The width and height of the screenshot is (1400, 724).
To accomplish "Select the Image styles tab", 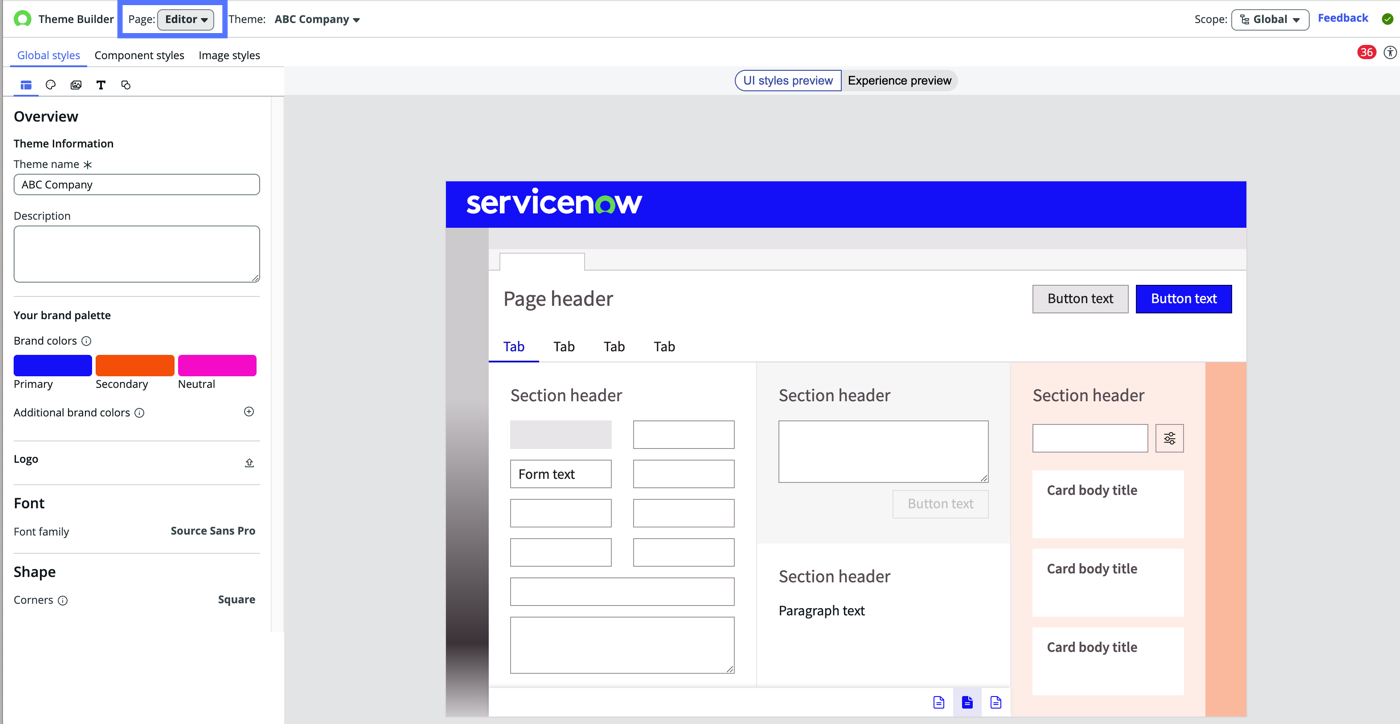I will 229,55.
